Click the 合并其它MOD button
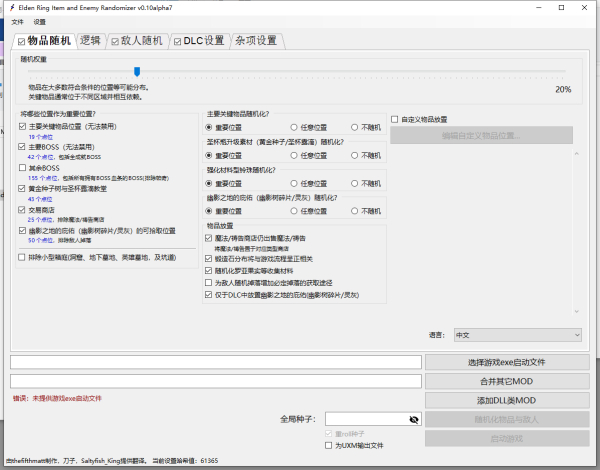This screenshot has height=470, width=600. [506, 381]
